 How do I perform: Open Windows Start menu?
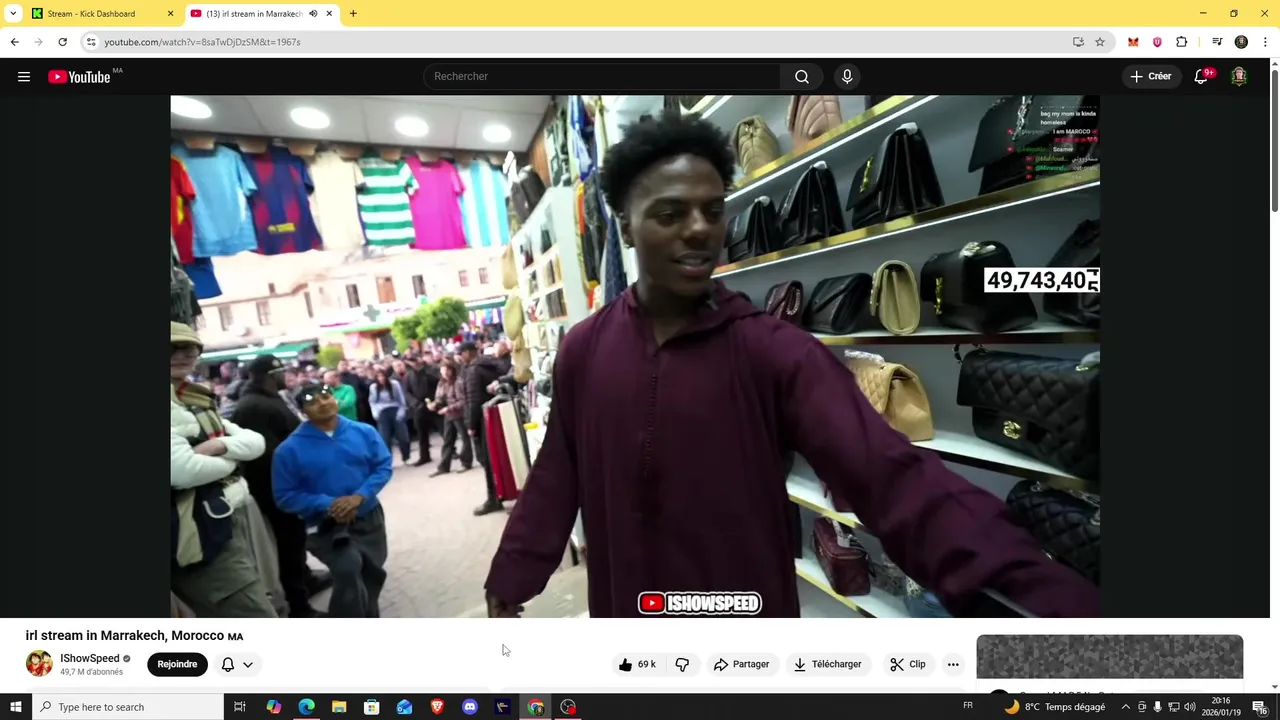click(x=15, y=707)
